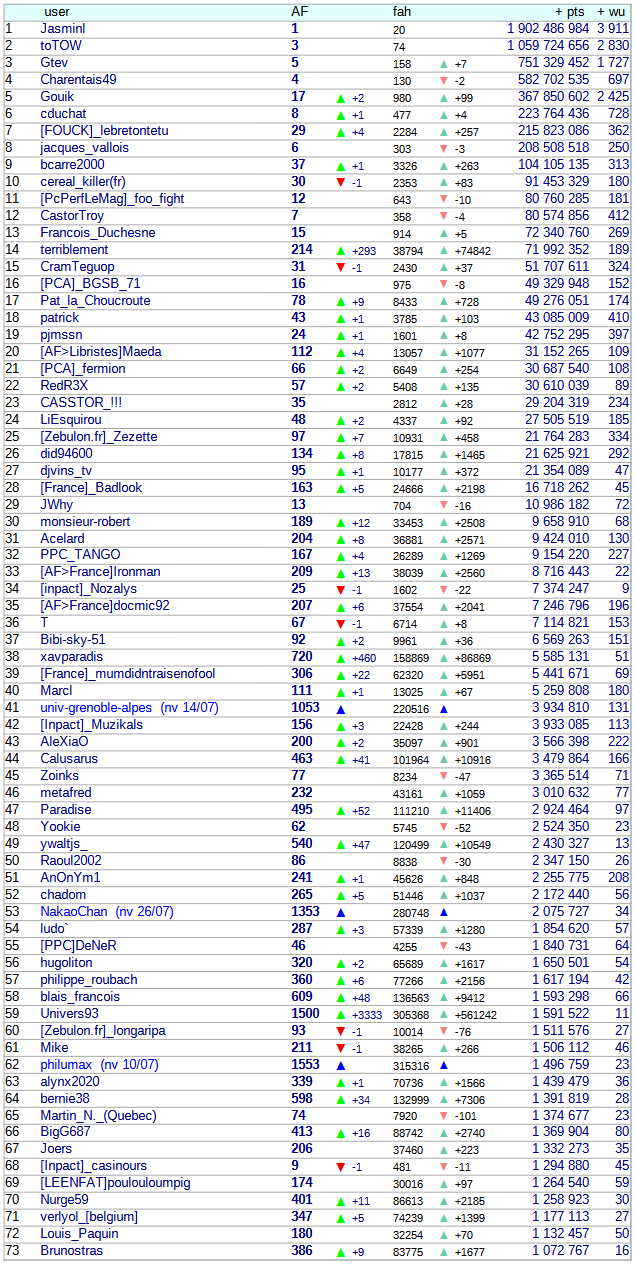Image resolution: width=635 pixels, height=1264 pixels.
Task: Open the [FOUCK]_lebretontetu user link
Action: (x=104, y=131)
